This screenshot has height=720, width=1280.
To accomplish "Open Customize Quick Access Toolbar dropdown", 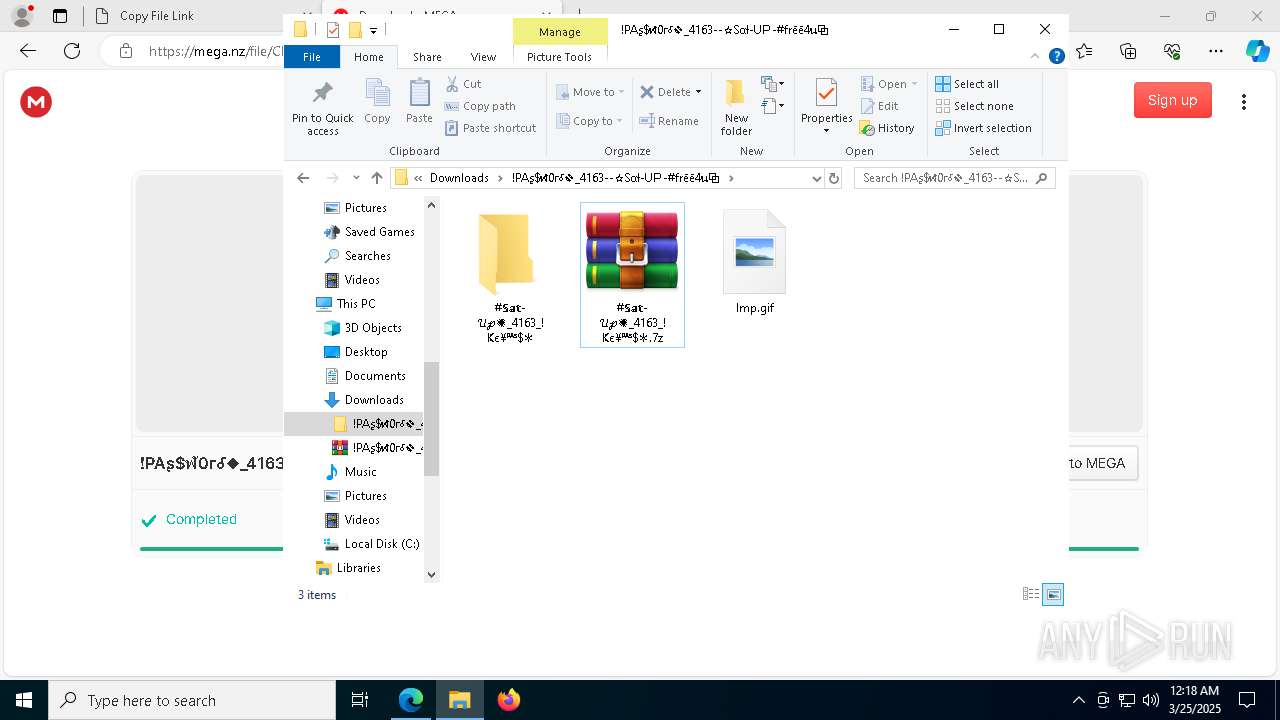I will pyautogui.click(x=373, y=30).
